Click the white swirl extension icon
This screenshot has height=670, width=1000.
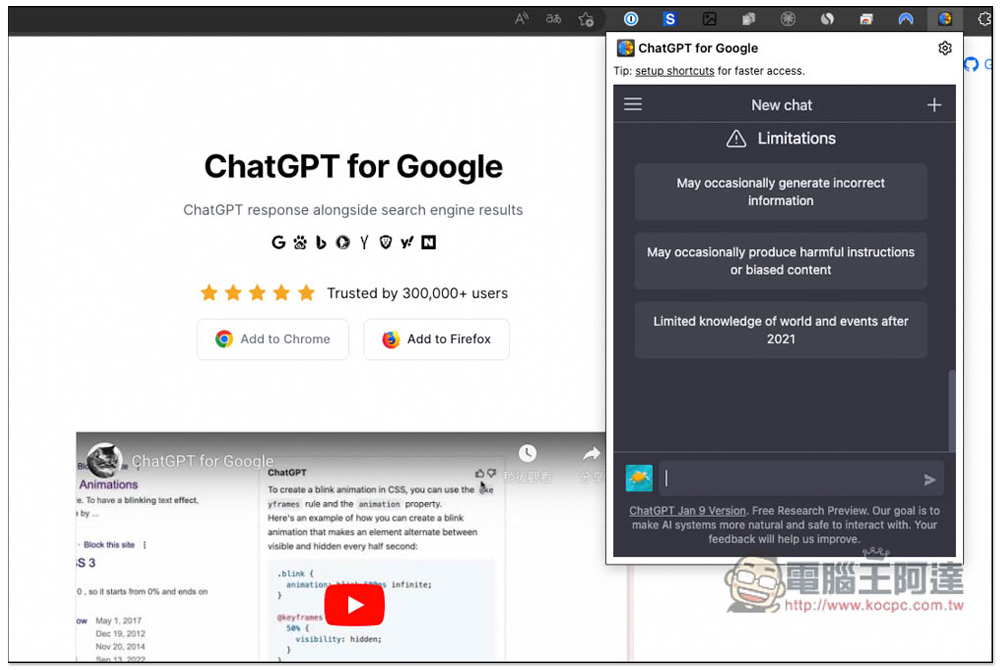pos(827,19)
